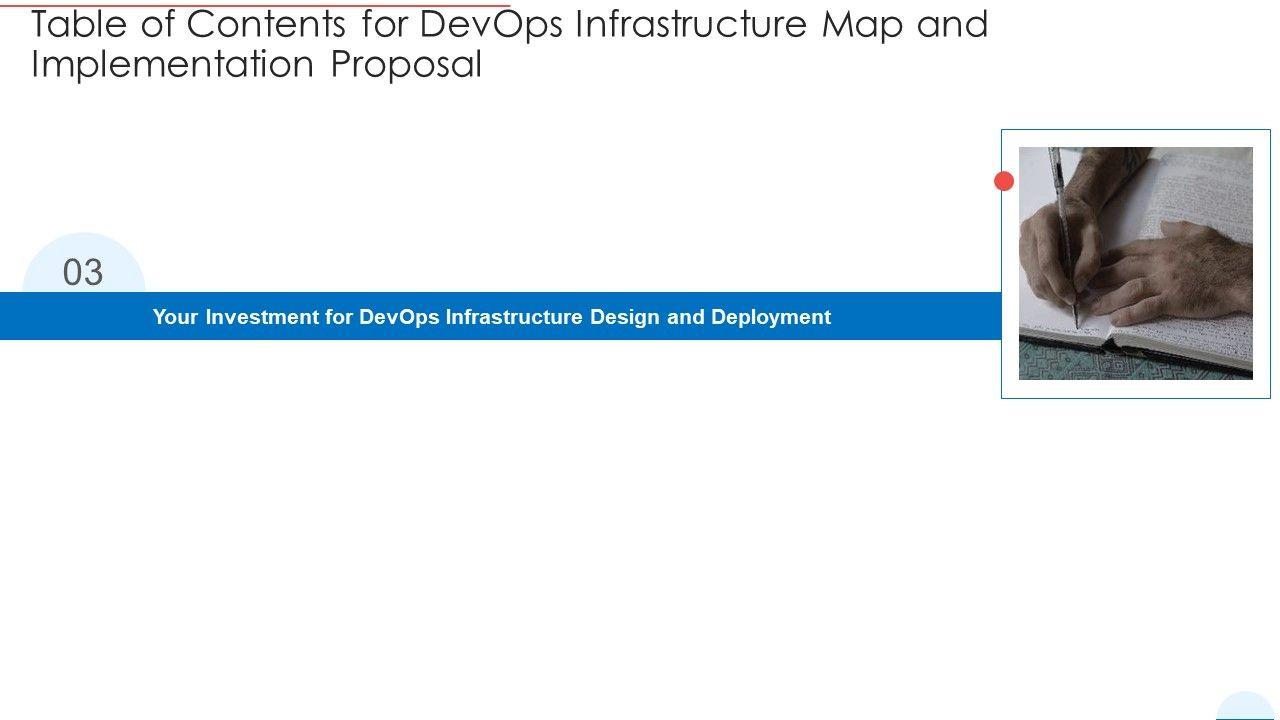Open the Your Investment for DevOps heading
The width and height of the screenshot is (1280, 720).
(491, 317)
